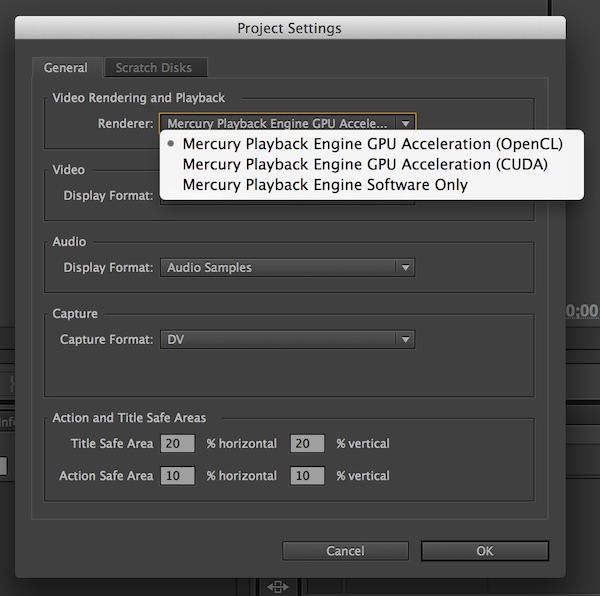Choose Mercury Playback Engine Software Only
Screen dimensions: 600x596
coord(372,185)
